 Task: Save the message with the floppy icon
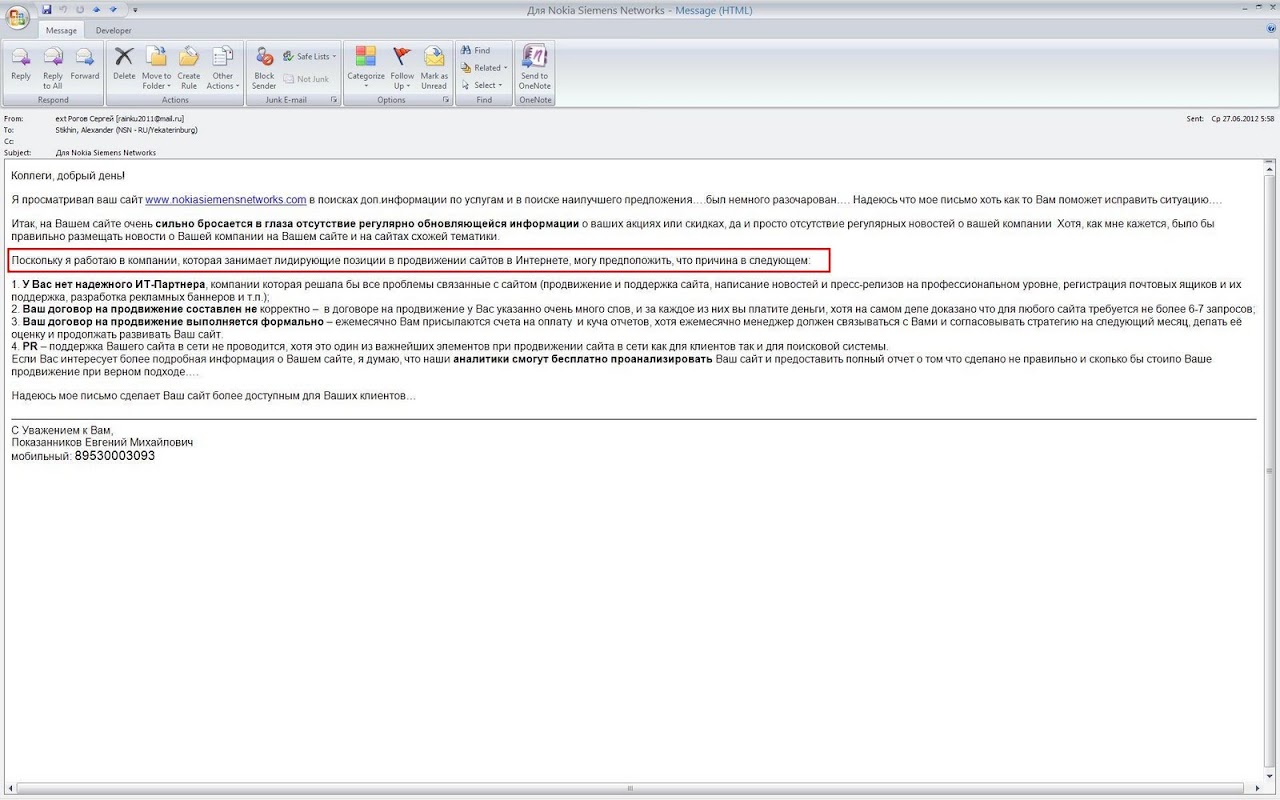pos(46,10)
